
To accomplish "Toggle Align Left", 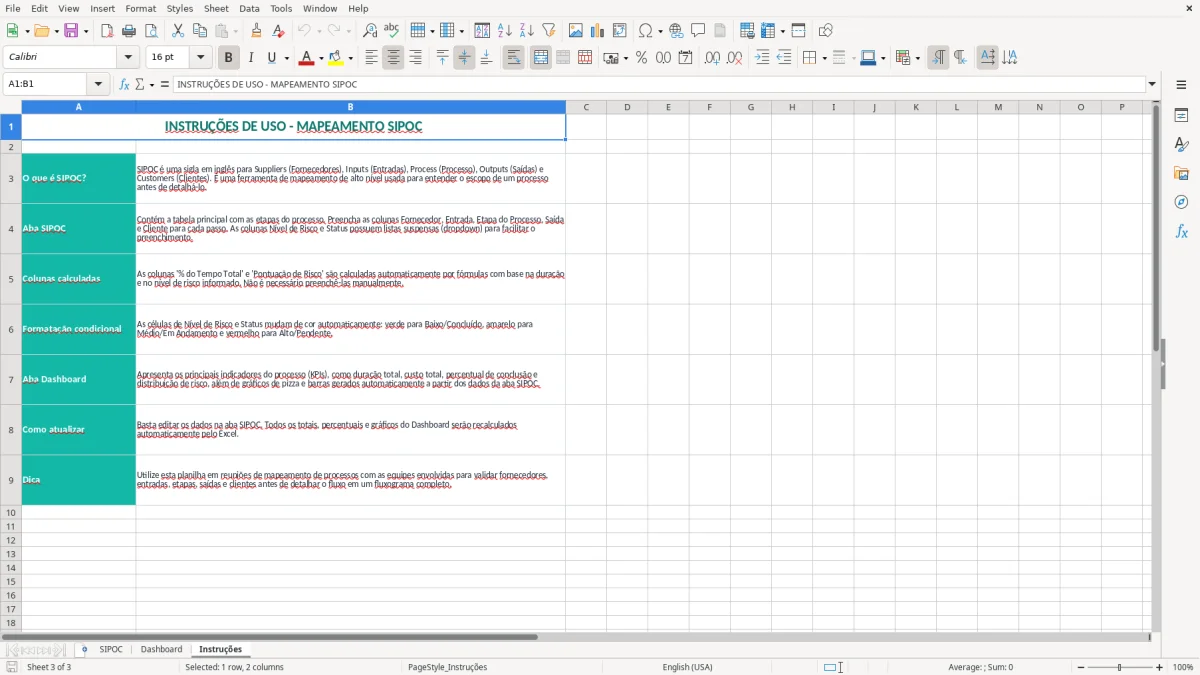I will point(371,58).
